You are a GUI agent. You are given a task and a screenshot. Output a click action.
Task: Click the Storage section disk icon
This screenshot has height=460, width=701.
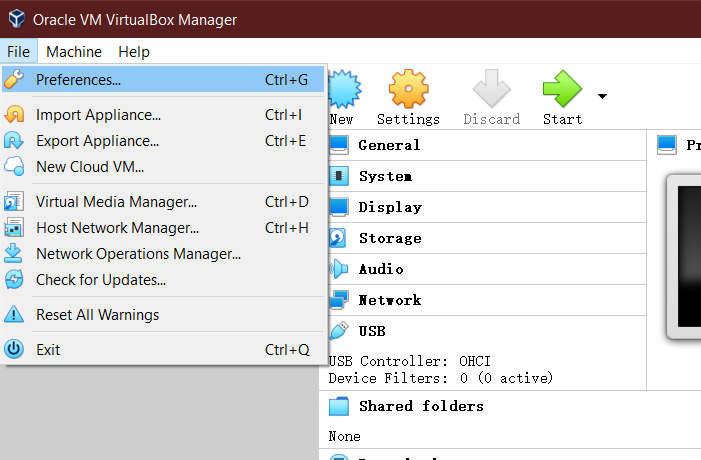pos(338,238)
